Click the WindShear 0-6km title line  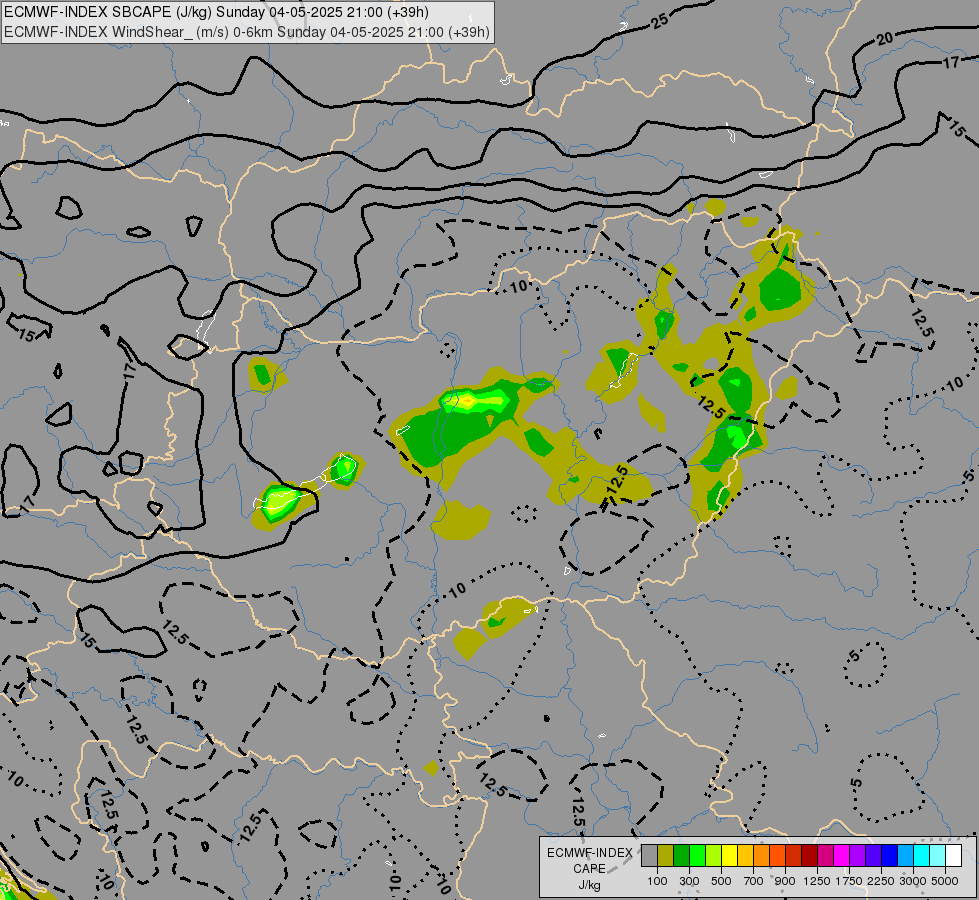(247, 32)
